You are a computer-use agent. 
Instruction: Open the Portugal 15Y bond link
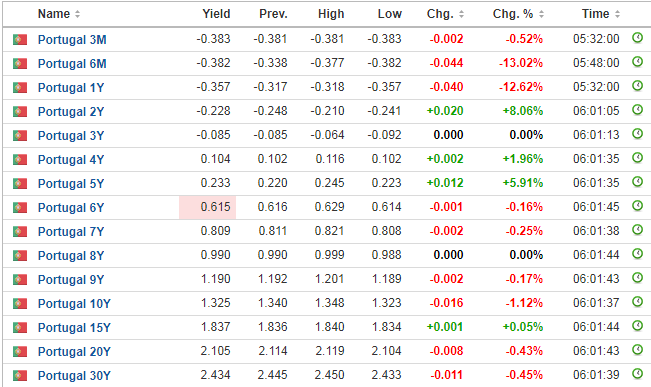(x=74, y=328)
